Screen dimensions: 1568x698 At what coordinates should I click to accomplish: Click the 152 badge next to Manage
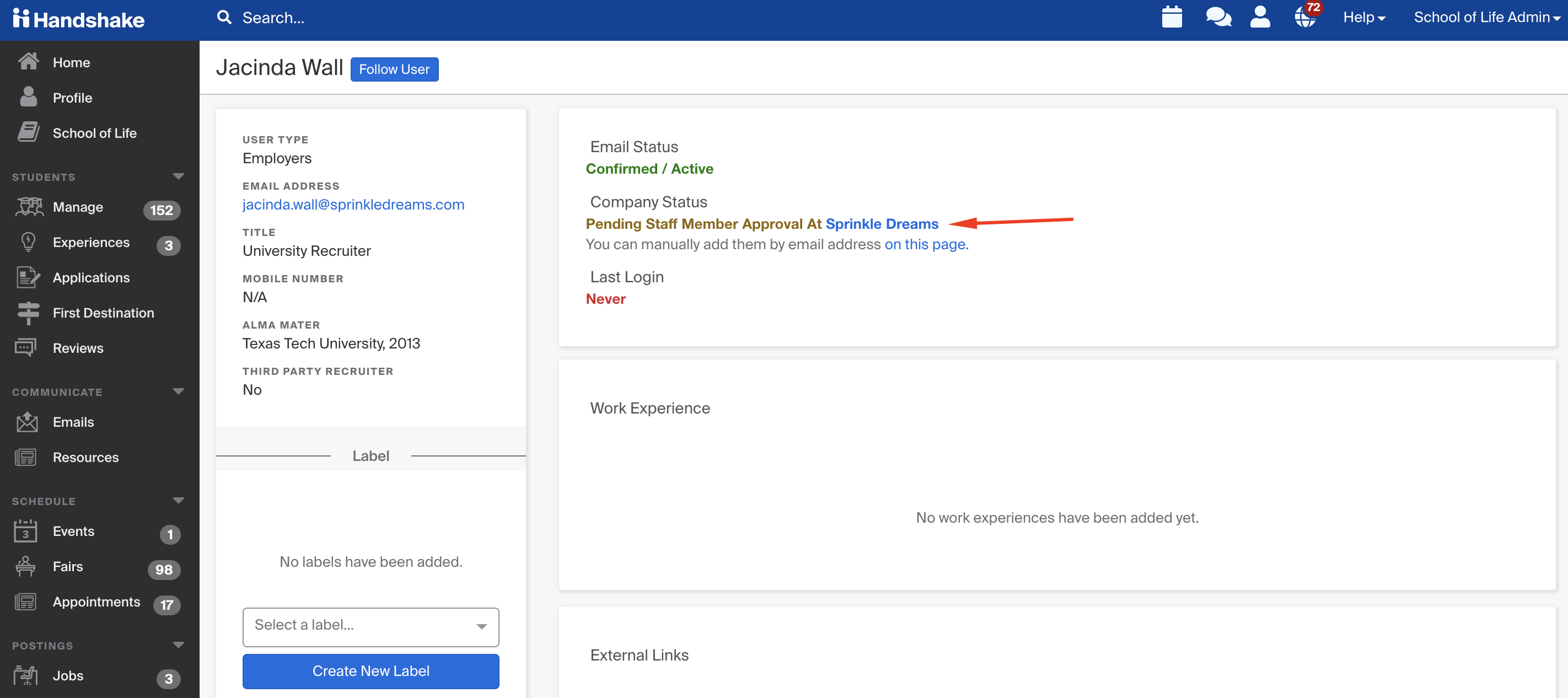point(162,210)
